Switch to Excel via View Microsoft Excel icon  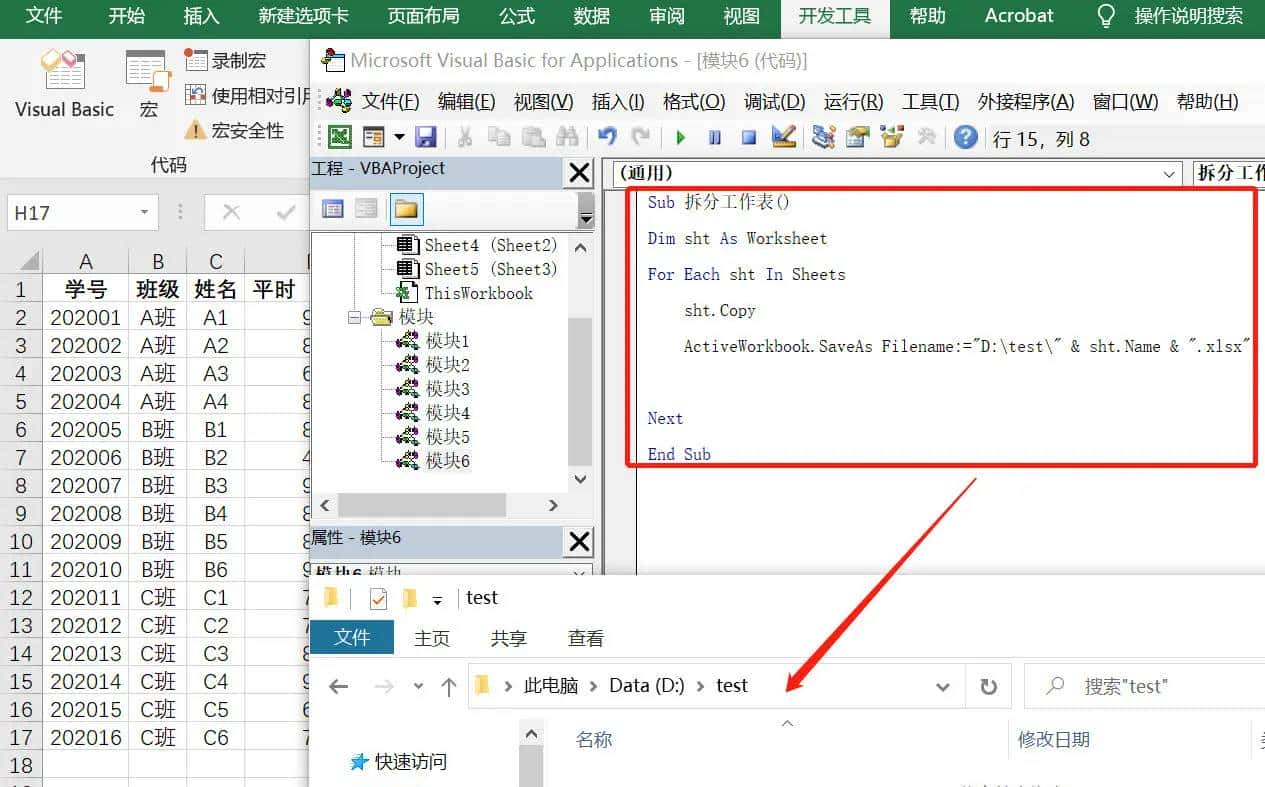click(338, 137)
